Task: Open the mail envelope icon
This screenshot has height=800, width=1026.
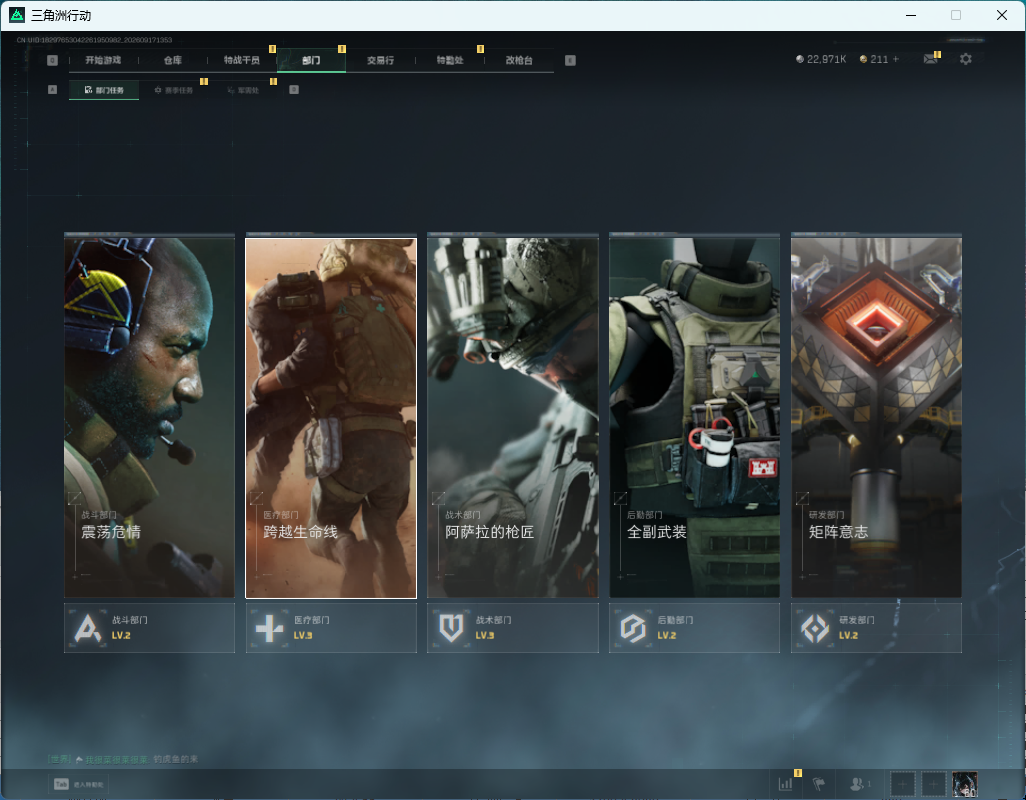Action: pyautogui.click(x=930, y=59)
